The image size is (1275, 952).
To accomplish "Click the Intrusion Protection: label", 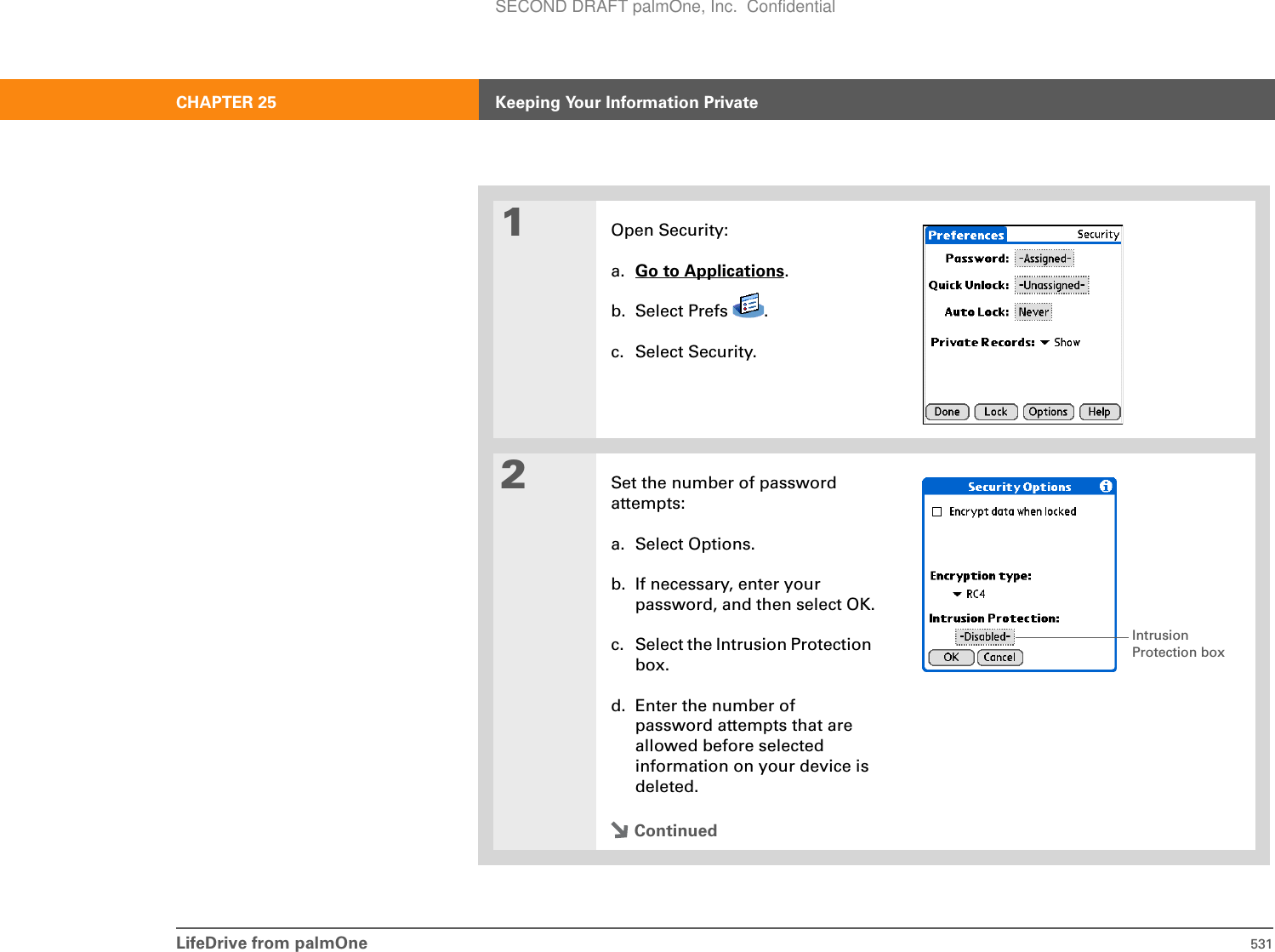I will (x=994, y=619).
